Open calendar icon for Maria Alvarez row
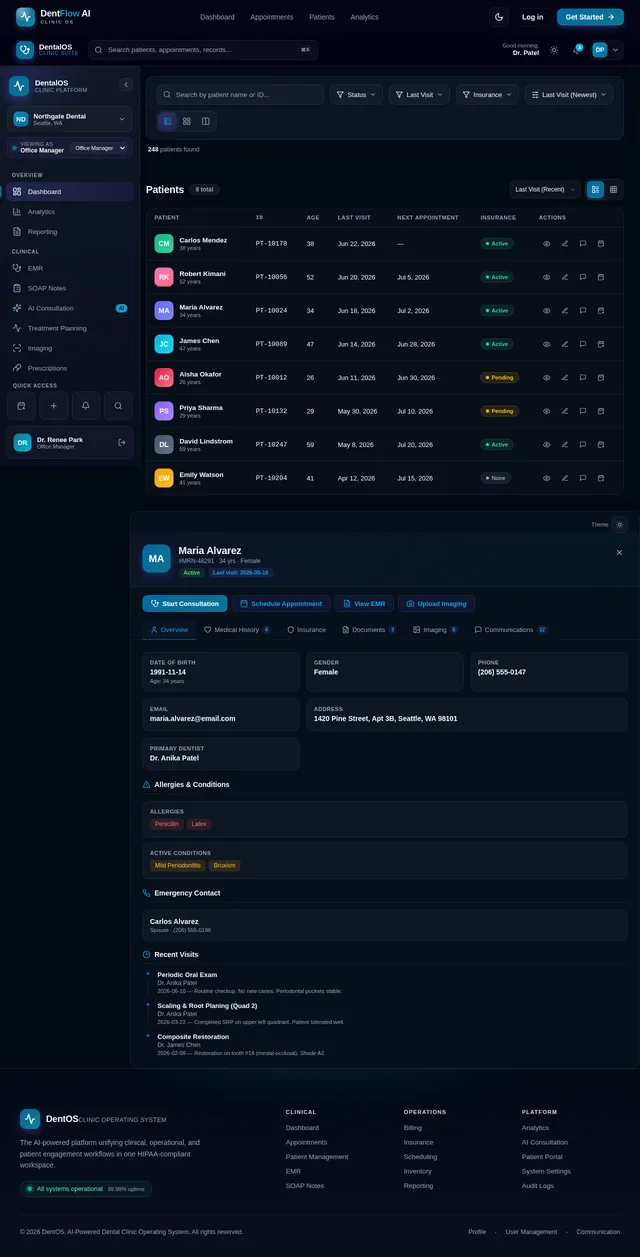The height and width of the screenshot is (1257, 640). point(601,310)
